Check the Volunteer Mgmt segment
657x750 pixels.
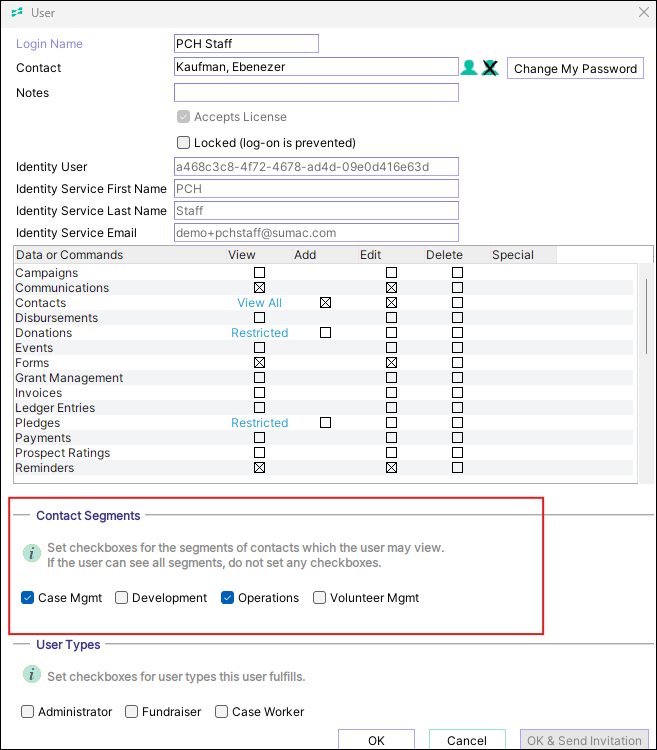[319, 597]
